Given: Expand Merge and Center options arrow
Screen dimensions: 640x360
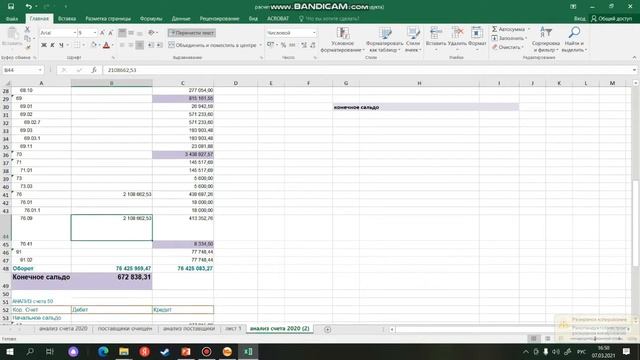Looking at the screenshot, I should (260, 45).
